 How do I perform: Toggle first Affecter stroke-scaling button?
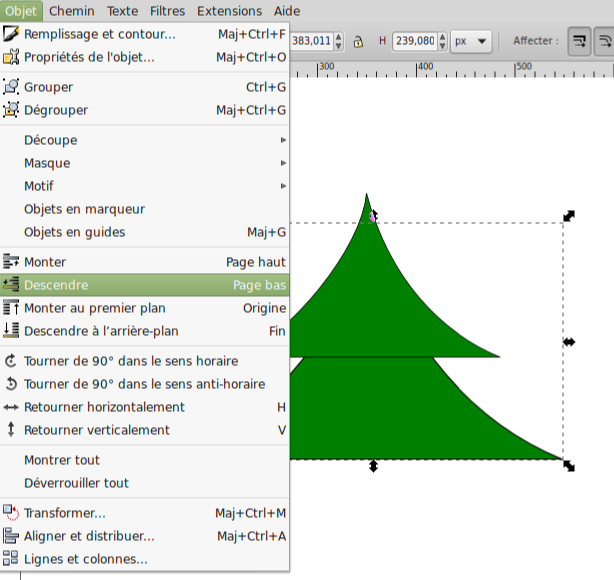click(579, 41)
